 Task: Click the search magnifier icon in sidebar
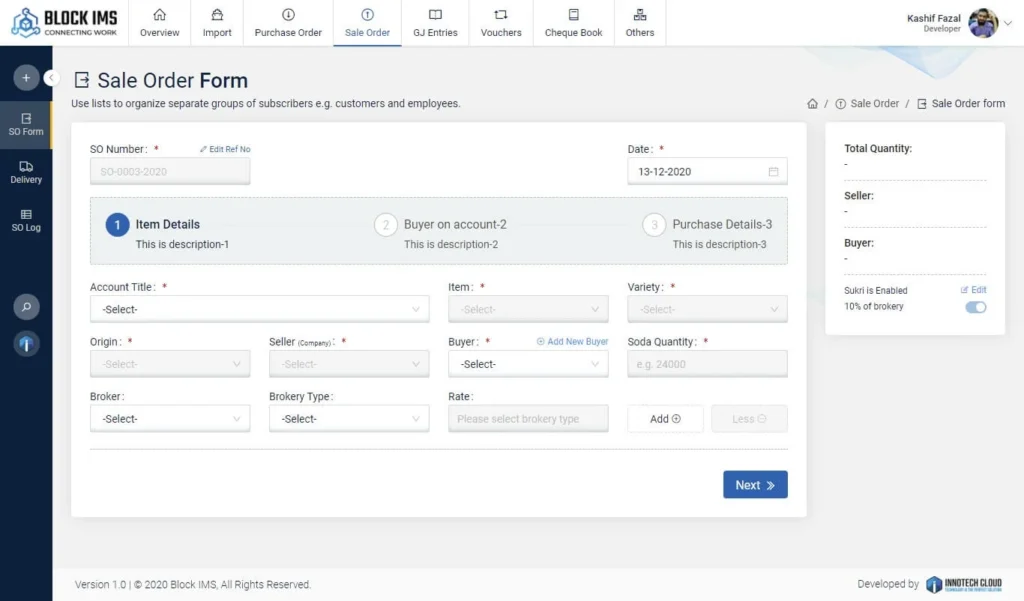26,307
